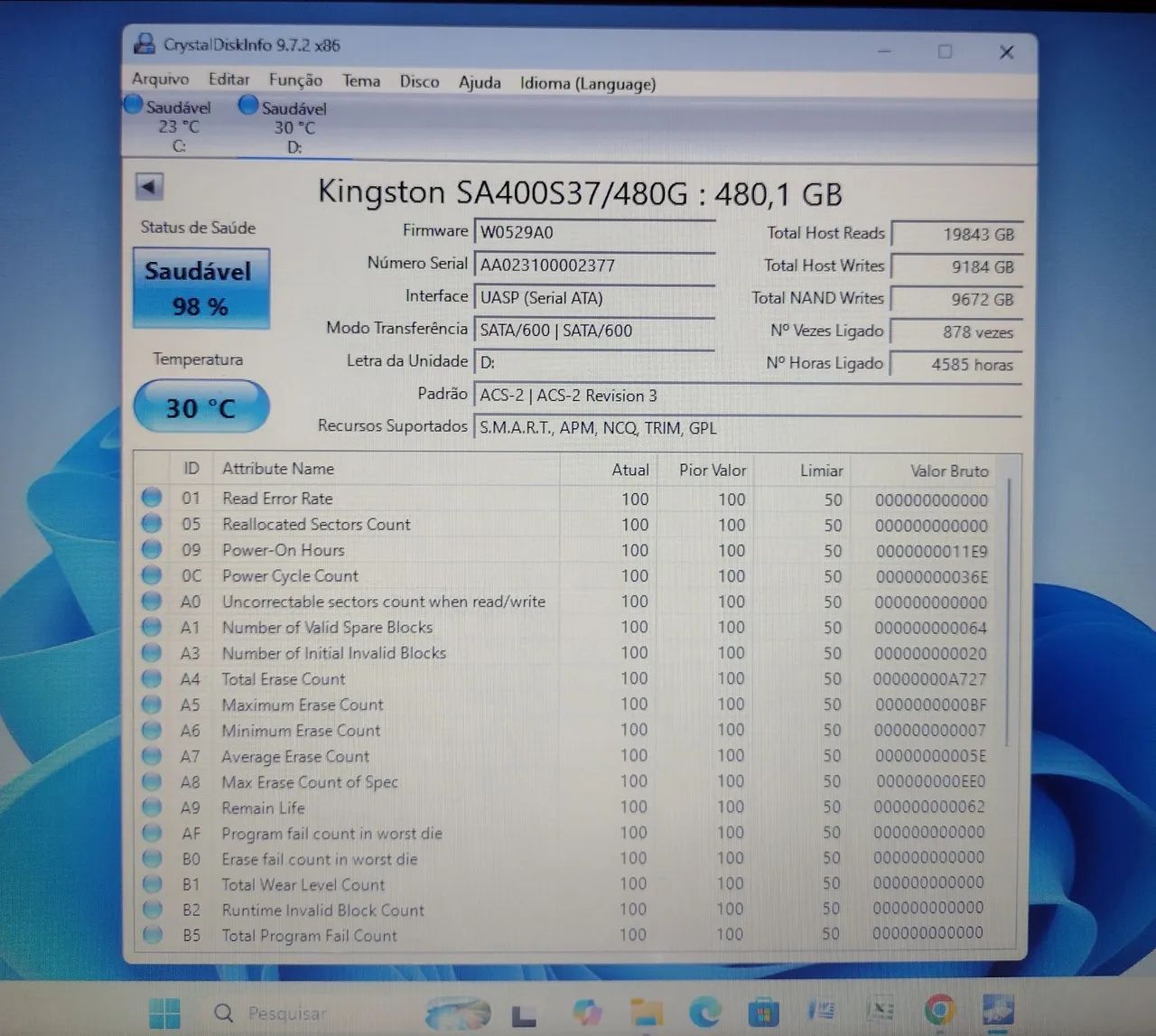The height and width of the screenshot is (1036, 1156).
Task: Click the Saudável 98 % health status button
Action: click(200, 289)
